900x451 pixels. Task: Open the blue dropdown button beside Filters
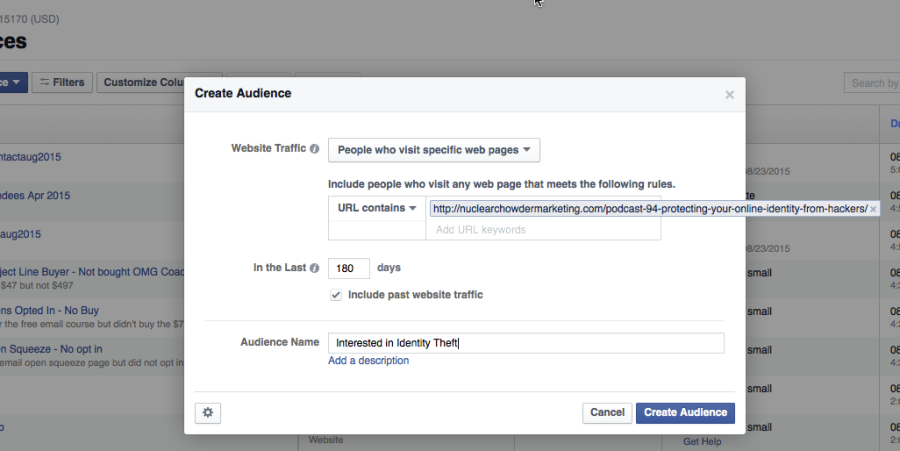tap(13, 83)
